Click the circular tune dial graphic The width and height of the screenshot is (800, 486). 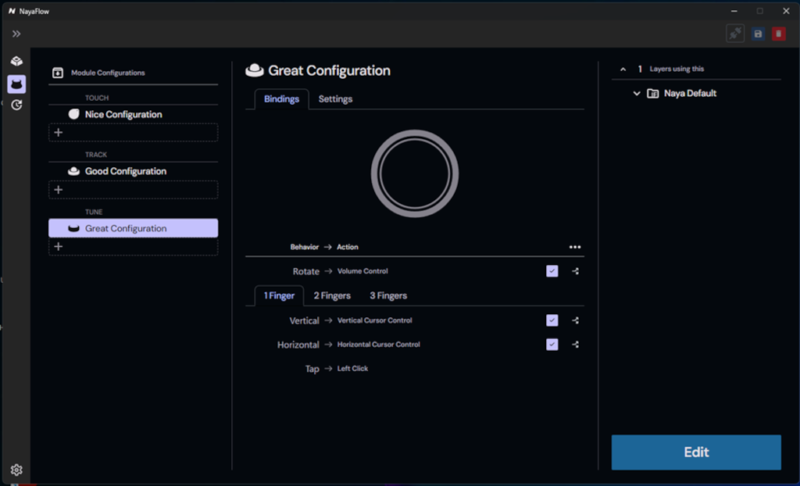click(x=415, y=173)
